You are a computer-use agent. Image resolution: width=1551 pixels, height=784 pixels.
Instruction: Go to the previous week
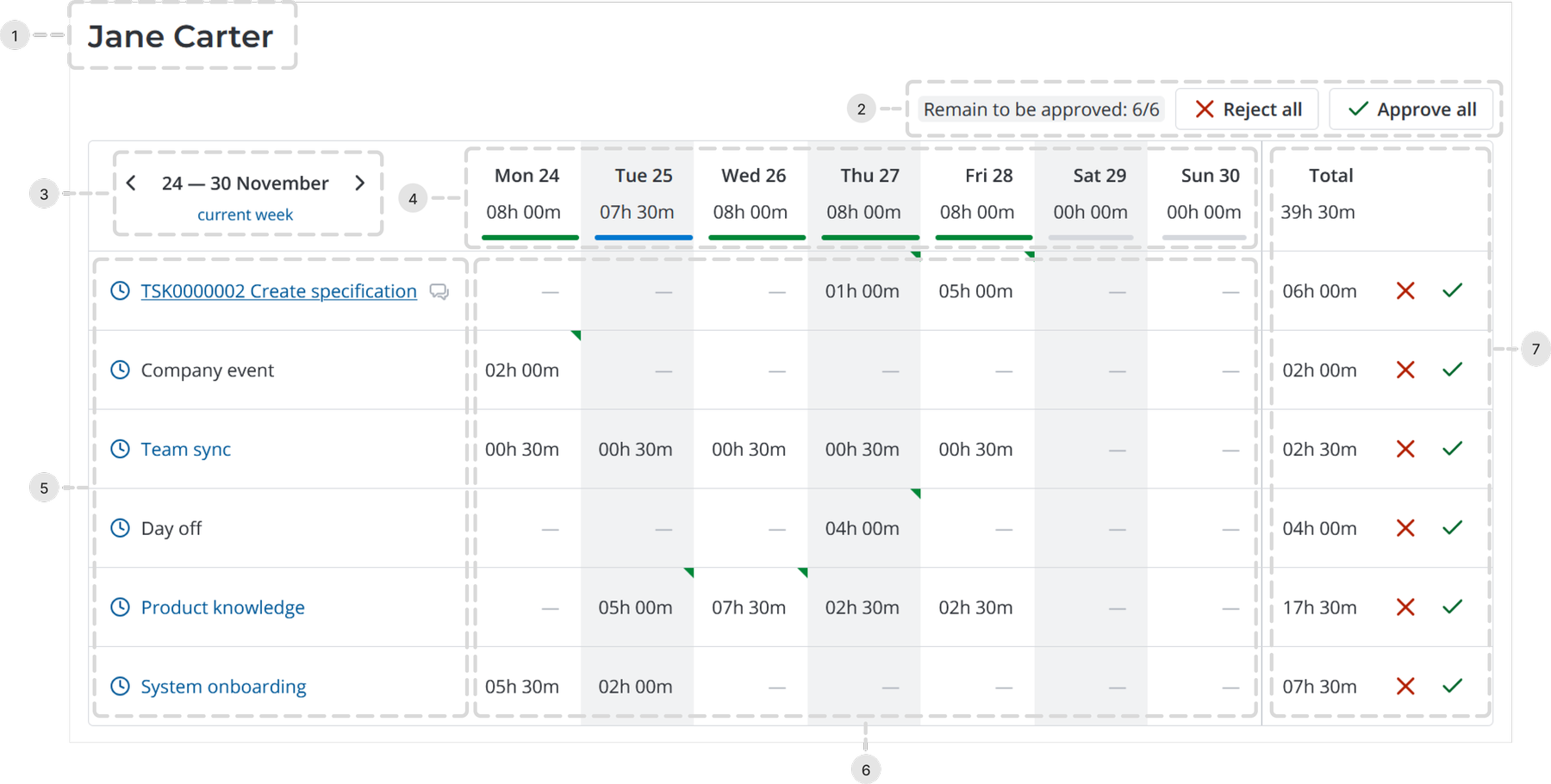pyautogui.click(x=131, y=184)
